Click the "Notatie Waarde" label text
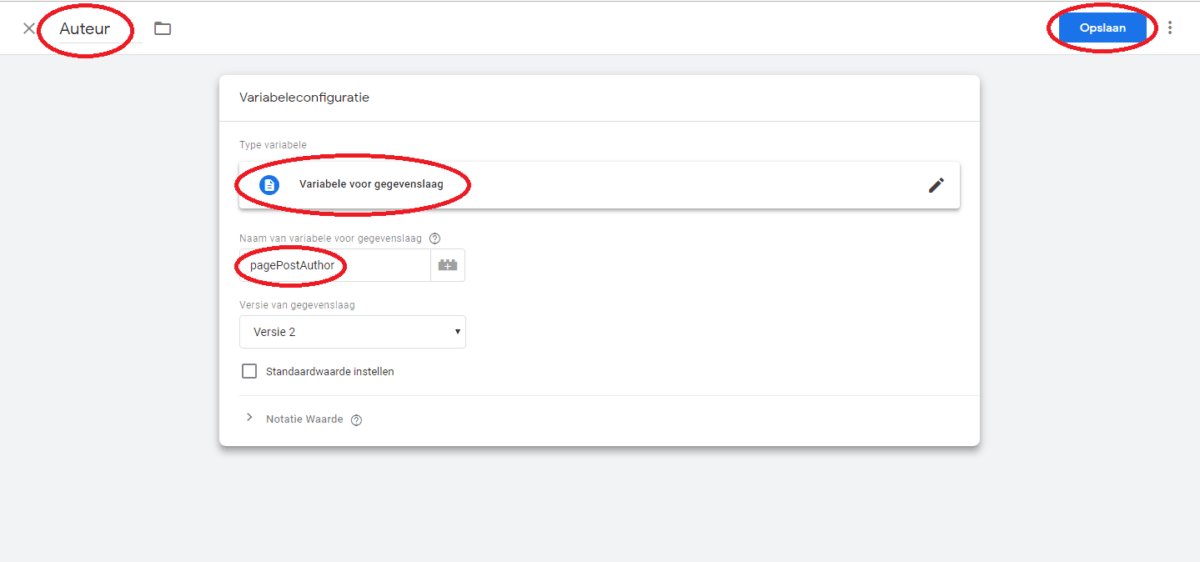 (x=304, y=419)
